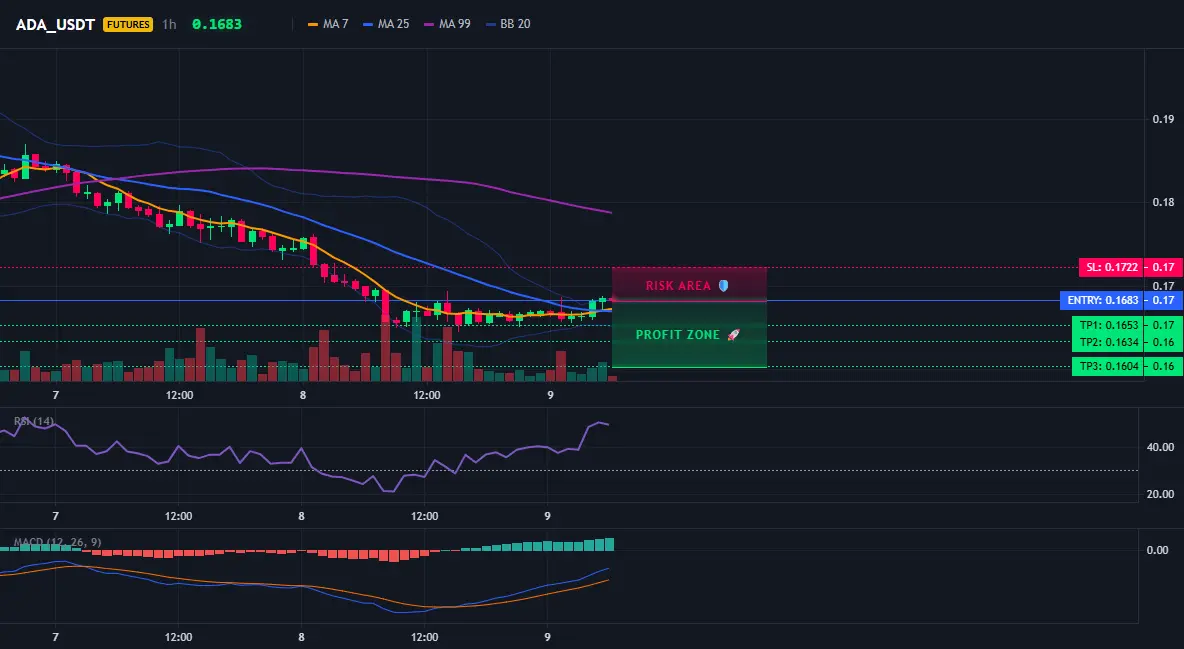Image resolution: width=1184 pixels, height=649 pixels.
Task: Click the TP1: 0.1653 price tag
Action: pyautogui.click(x=1108, y=326)
